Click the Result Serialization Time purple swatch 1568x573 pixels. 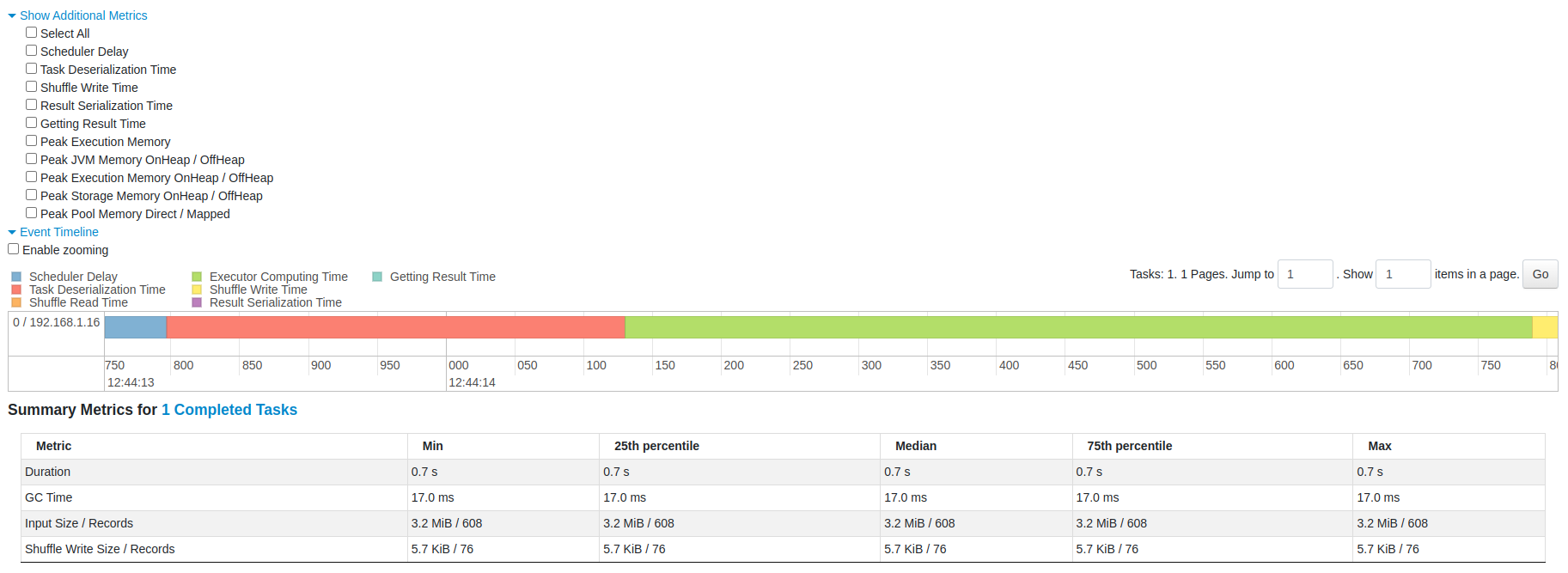[x=197, y=302]
